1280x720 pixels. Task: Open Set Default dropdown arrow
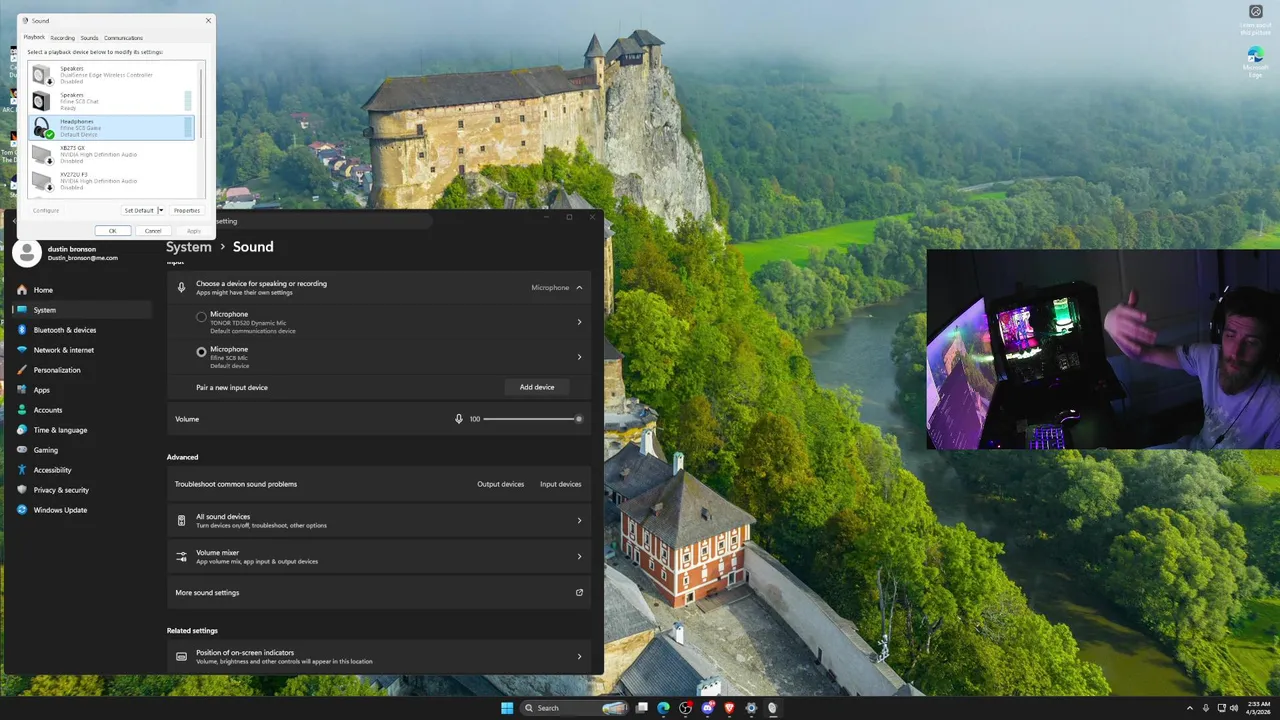(161, 210)
